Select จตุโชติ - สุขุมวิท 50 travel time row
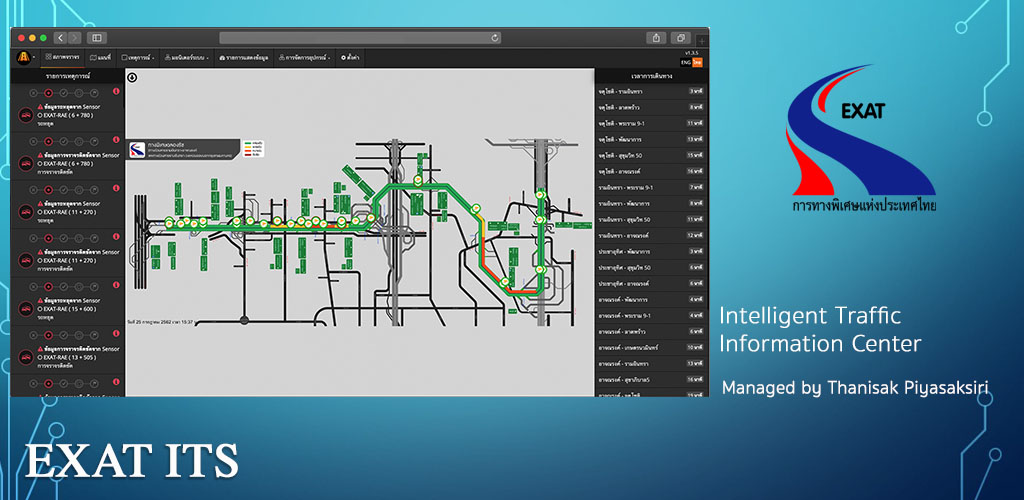Screen dimensions: 1024x500 pos(651,155)
